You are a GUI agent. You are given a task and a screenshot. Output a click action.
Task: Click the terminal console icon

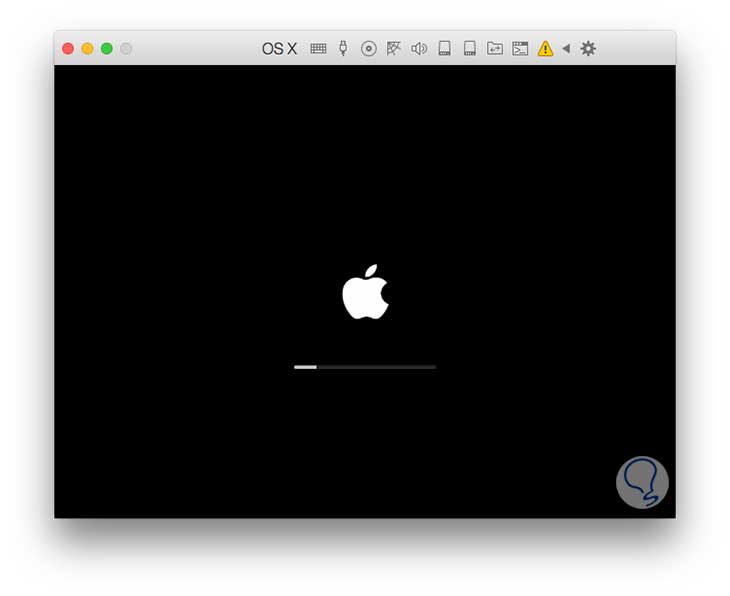tap(520, 48)
